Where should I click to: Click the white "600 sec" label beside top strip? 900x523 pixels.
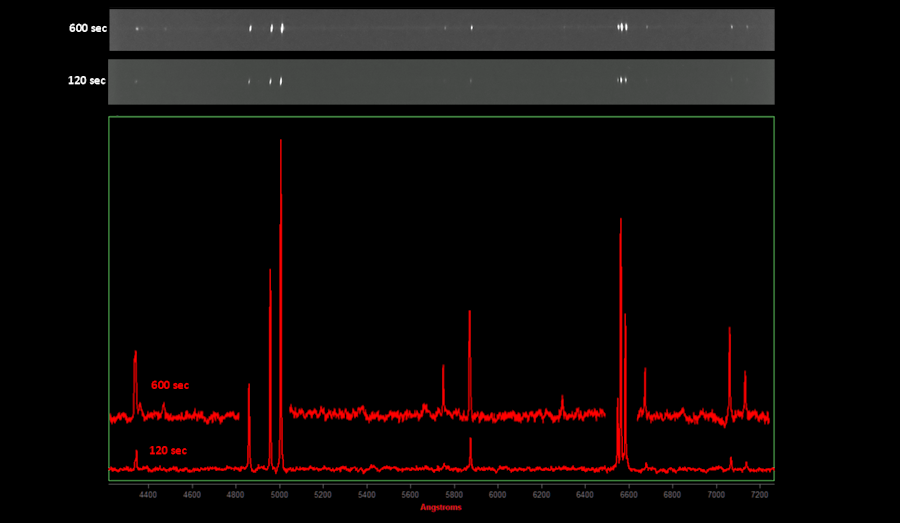(x=86, y=28)
